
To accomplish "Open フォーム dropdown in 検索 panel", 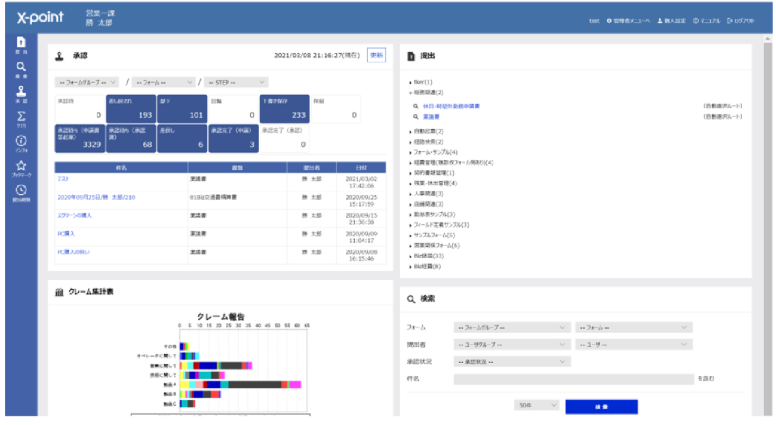I will point(633,328).
